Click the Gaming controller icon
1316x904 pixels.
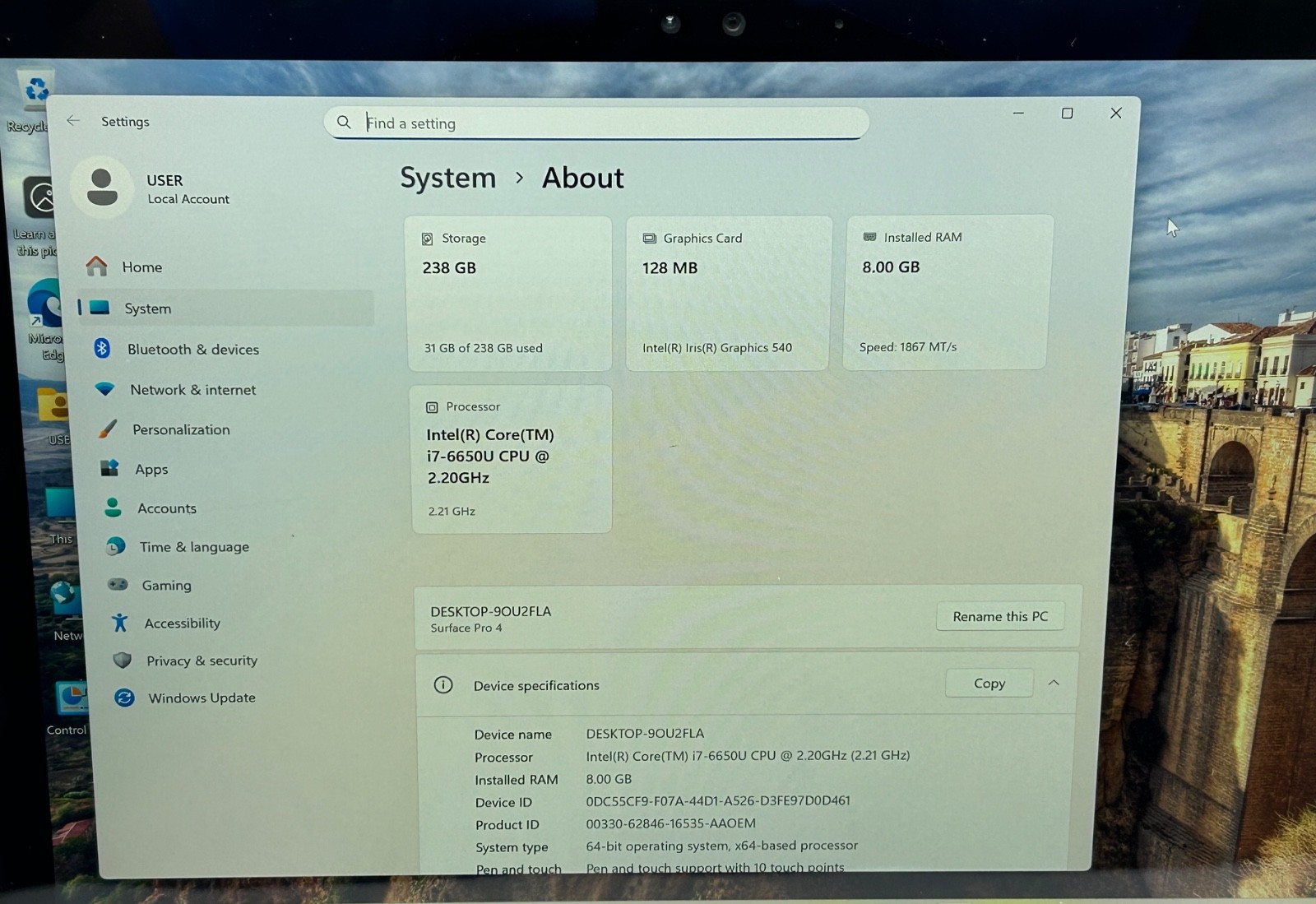coord(118,584)
